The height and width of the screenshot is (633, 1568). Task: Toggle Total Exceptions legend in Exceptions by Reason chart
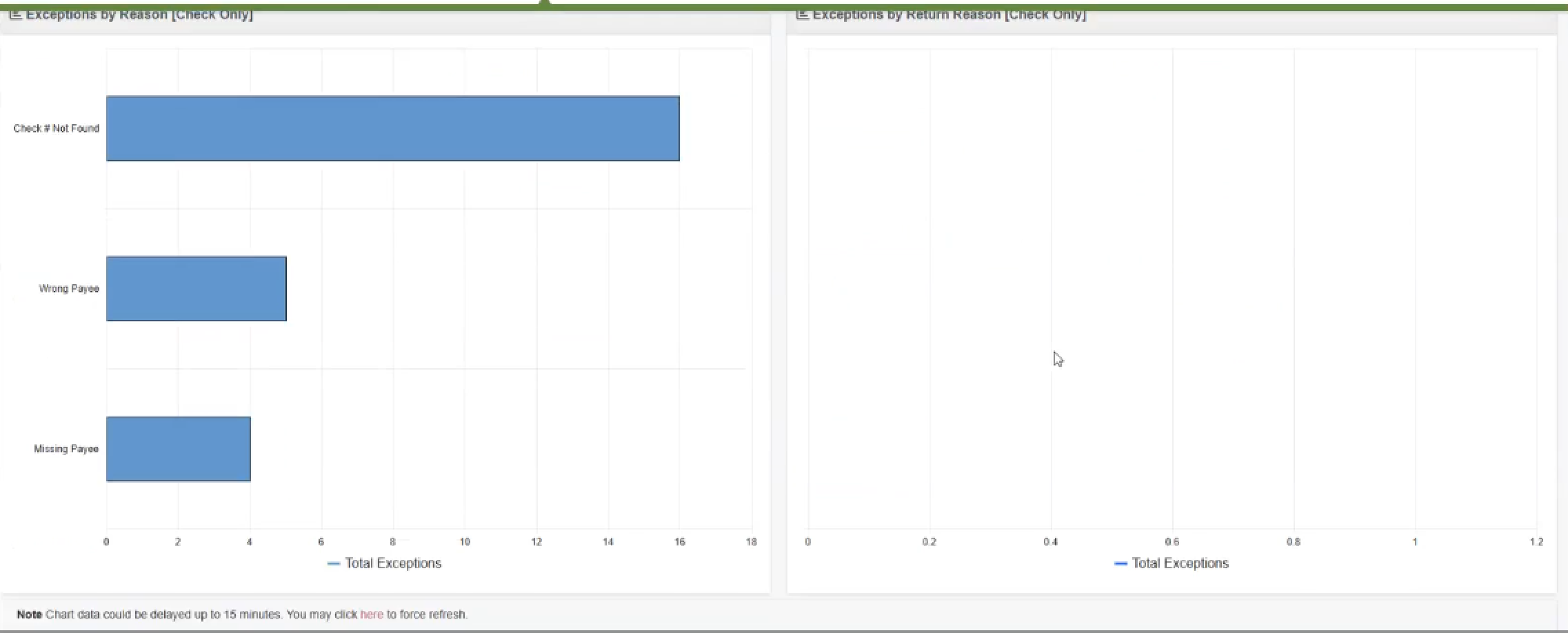(x=392, y=563)
